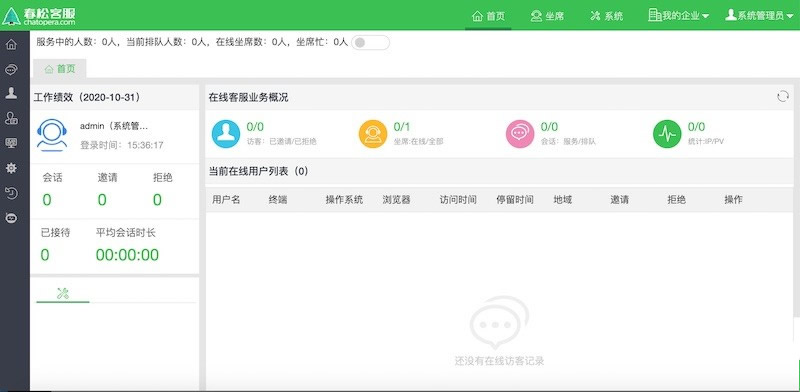Image resolution: width=800 pixels, height=392 pixels.
Task: Click the admin headset avatar
Action: [52, 135]
